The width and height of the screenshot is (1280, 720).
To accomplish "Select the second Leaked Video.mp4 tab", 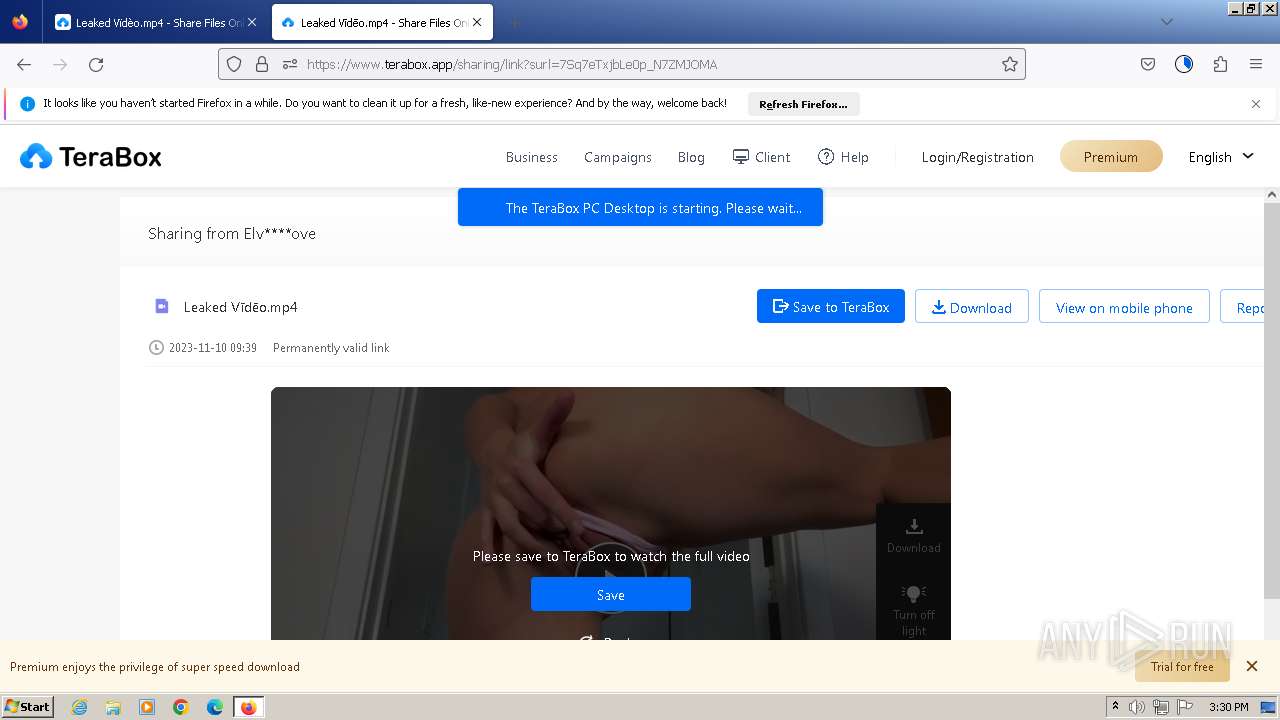I will (382, 22).
